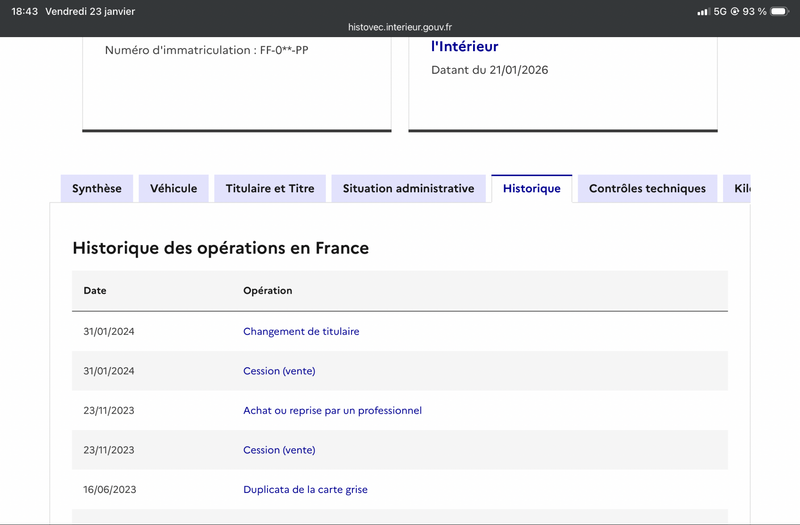
Task: Open the Situation administrative tab
Action: coord(408,188)
